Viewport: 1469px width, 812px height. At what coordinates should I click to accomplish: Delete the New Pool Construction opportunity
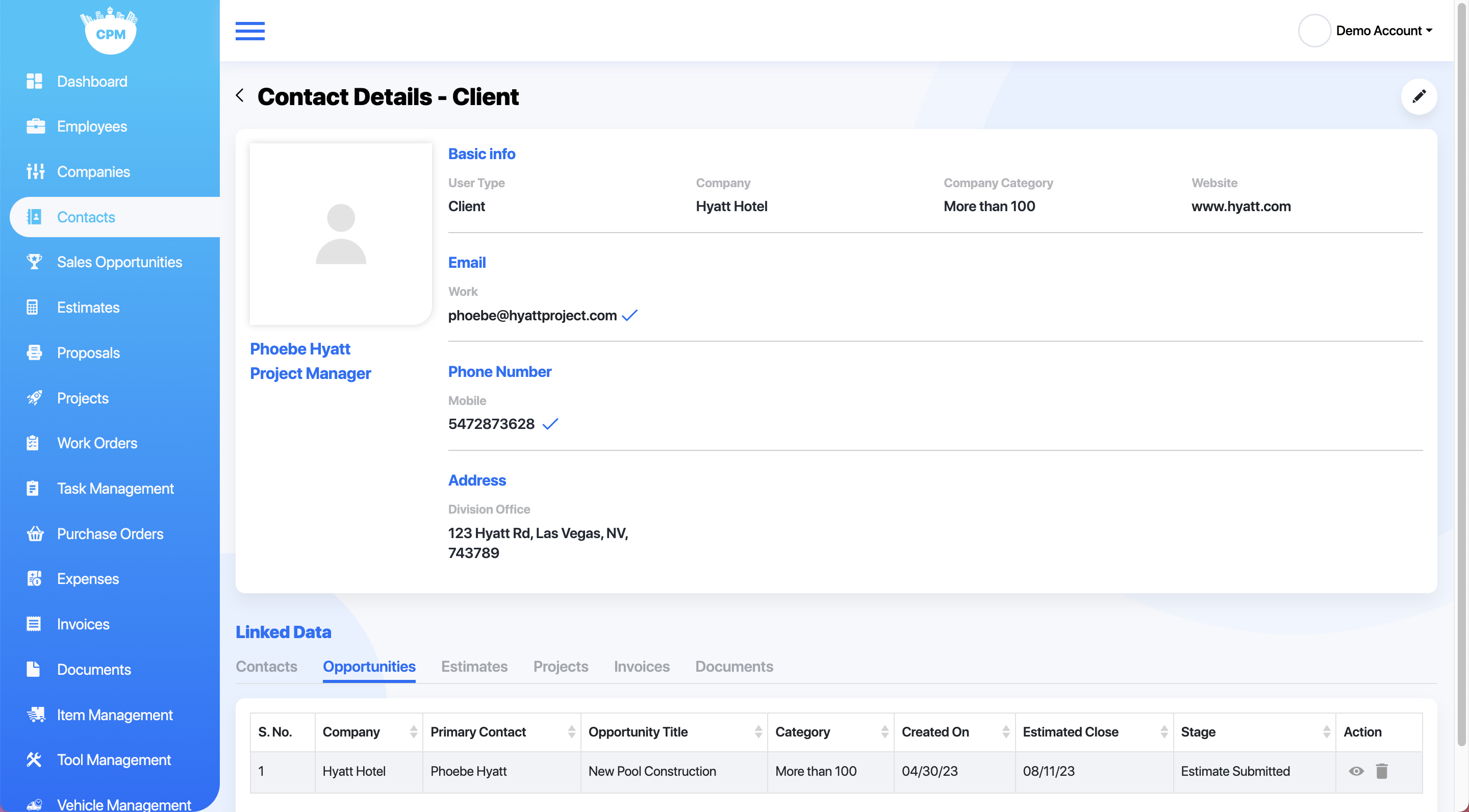(1381, 772)
